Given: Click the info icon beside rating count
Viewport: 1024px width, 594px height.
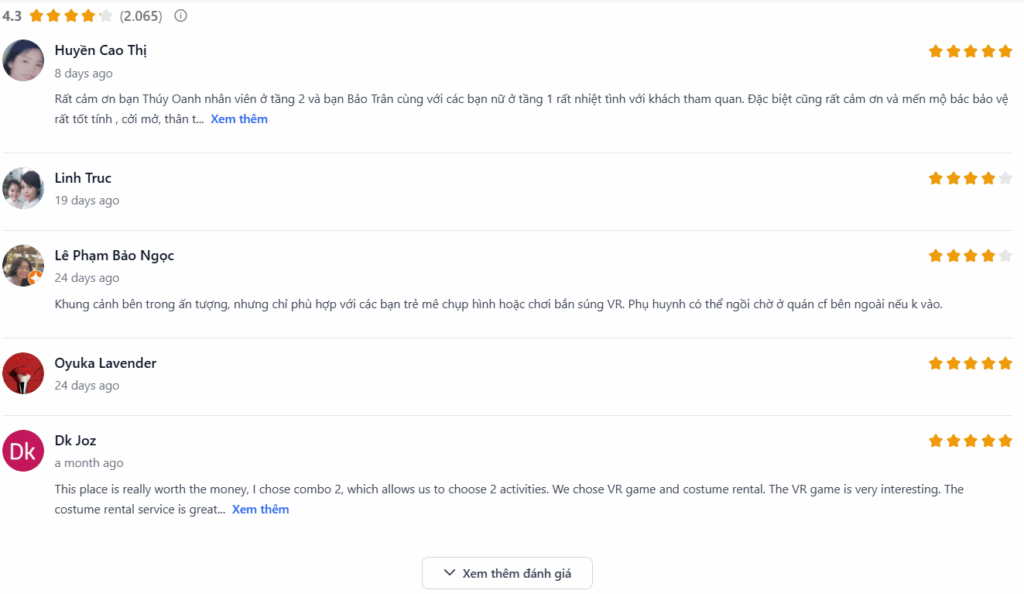Looking at the screenshot, I should [181, 16].
